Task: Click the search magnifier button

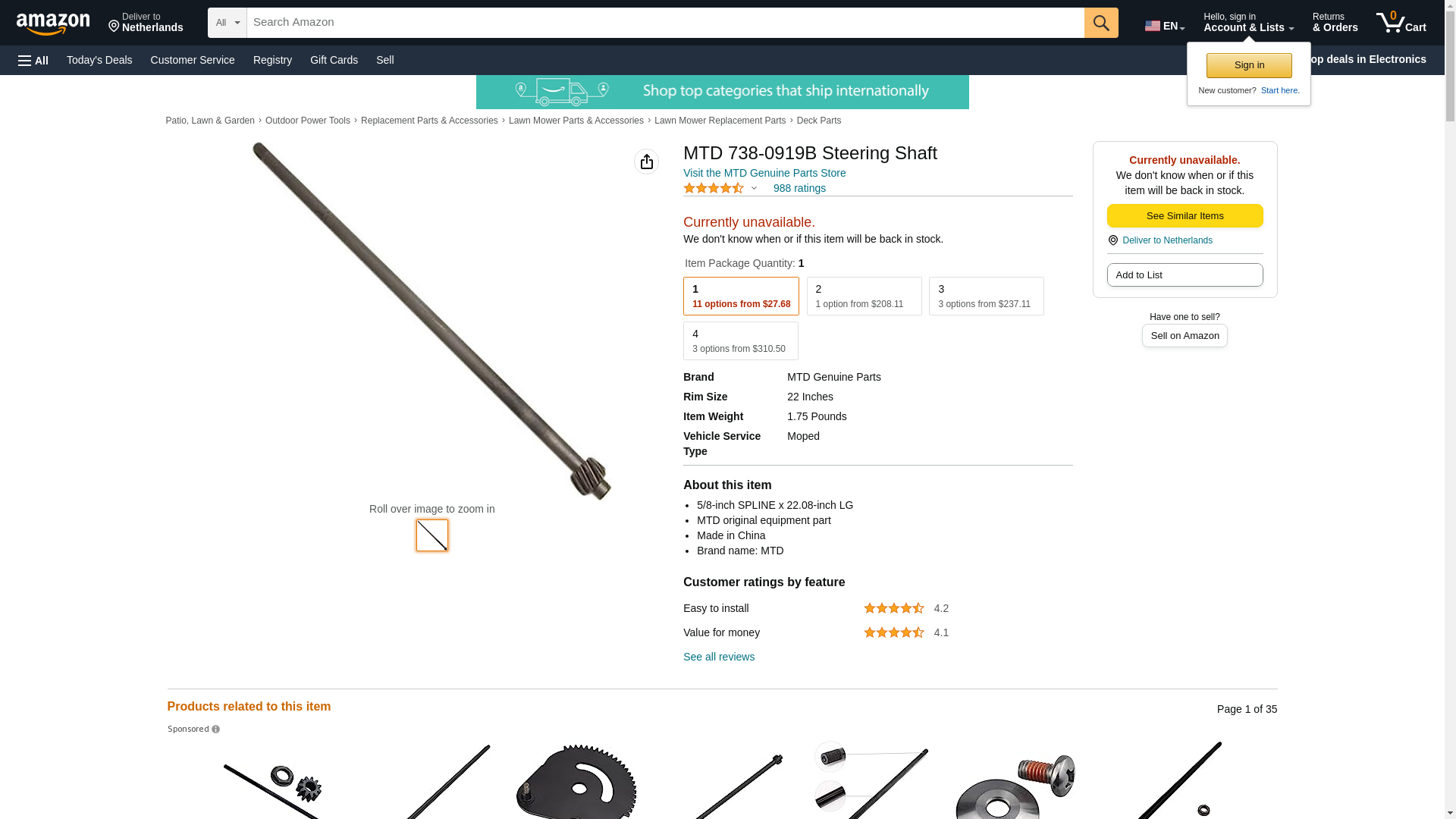Action: coord(1101,23)
